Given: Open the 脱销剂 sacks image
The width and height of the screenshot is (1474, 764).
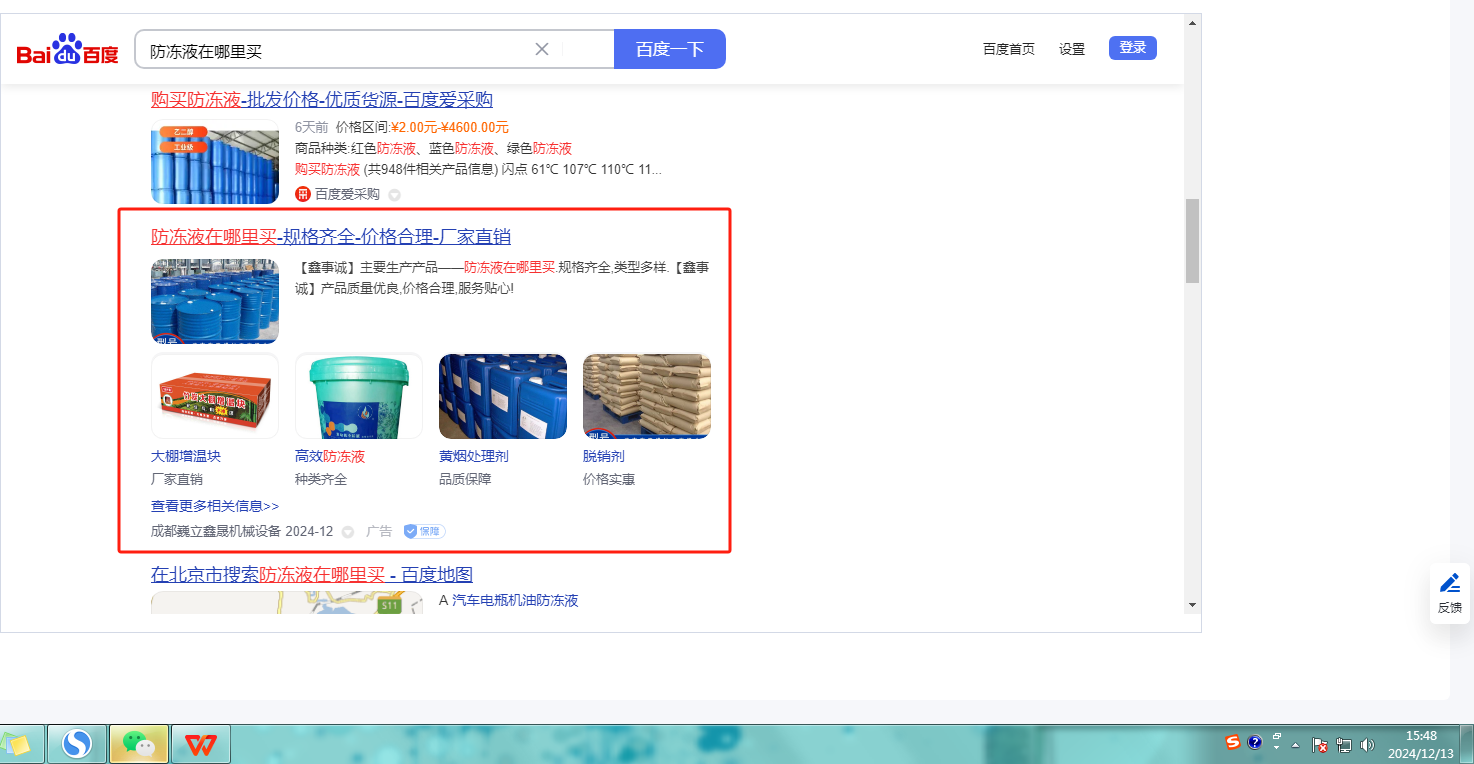Looking at the screenshot, I should click(647, 396).
